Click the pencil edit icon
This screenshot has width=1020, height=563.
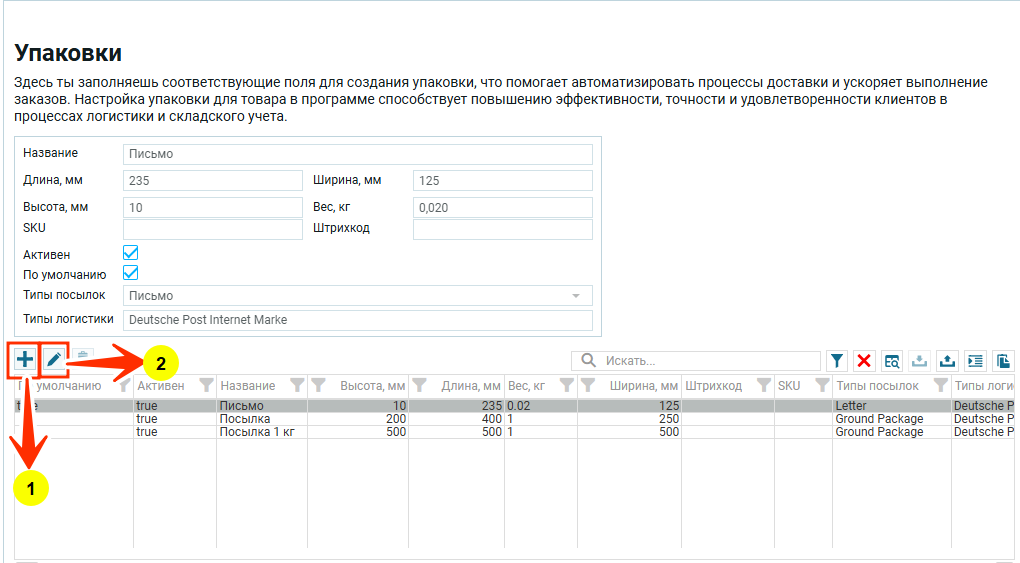53,359
